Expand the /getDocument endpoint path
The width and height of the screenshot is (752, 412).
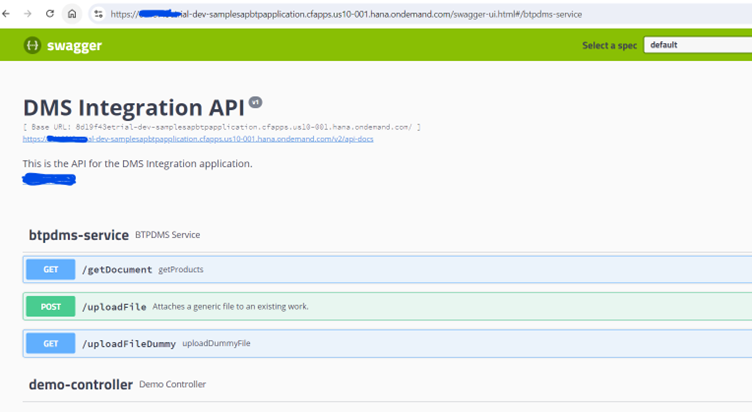pos(117,270)
